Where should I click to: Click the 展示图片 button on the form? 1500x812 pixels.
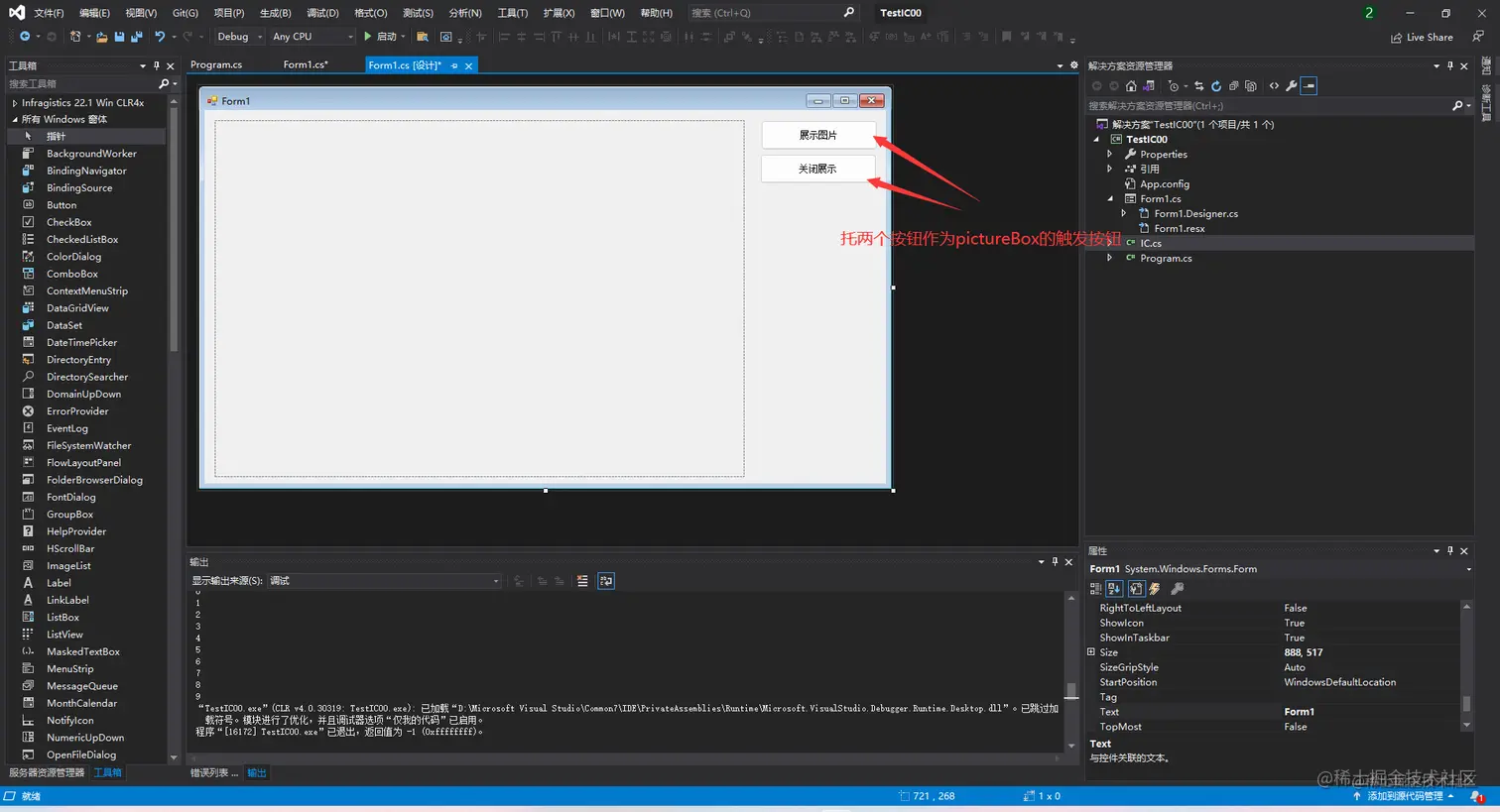818,135
